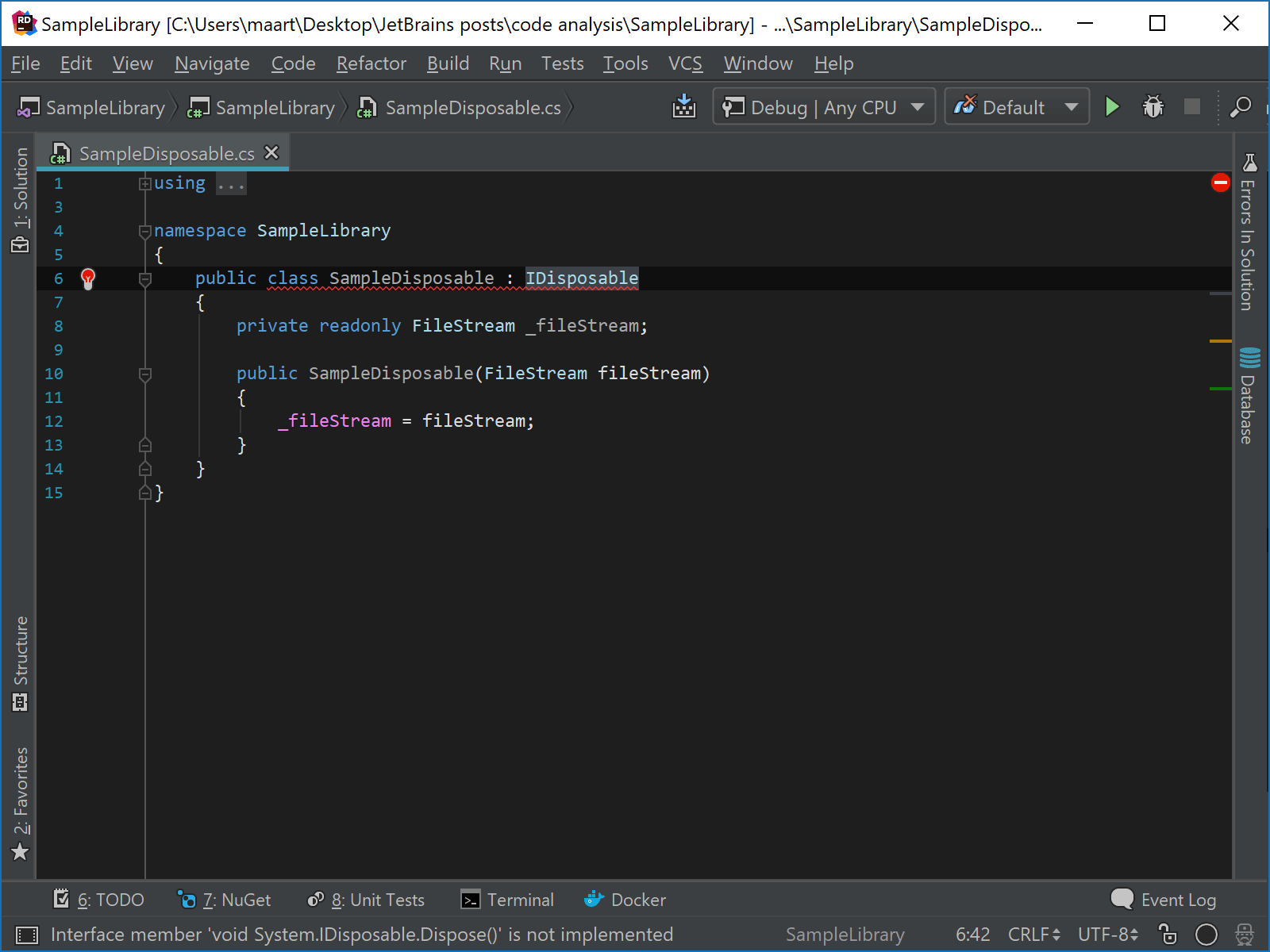The image size is (1270, 952).
Task: Open the Navigate menu
Action: (x=212, y=63)
